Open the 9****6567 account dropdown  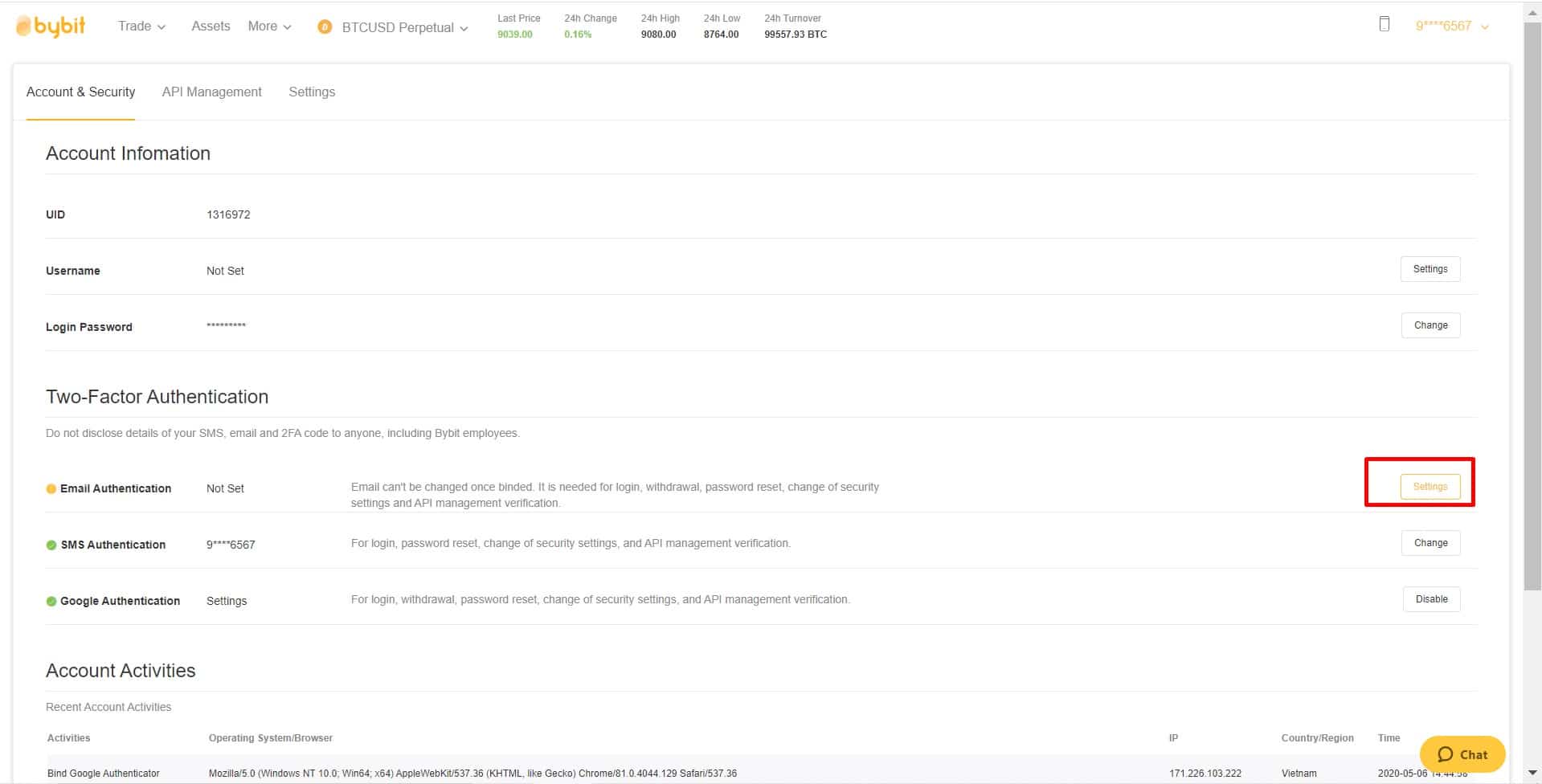click(x=1452, y=26)
